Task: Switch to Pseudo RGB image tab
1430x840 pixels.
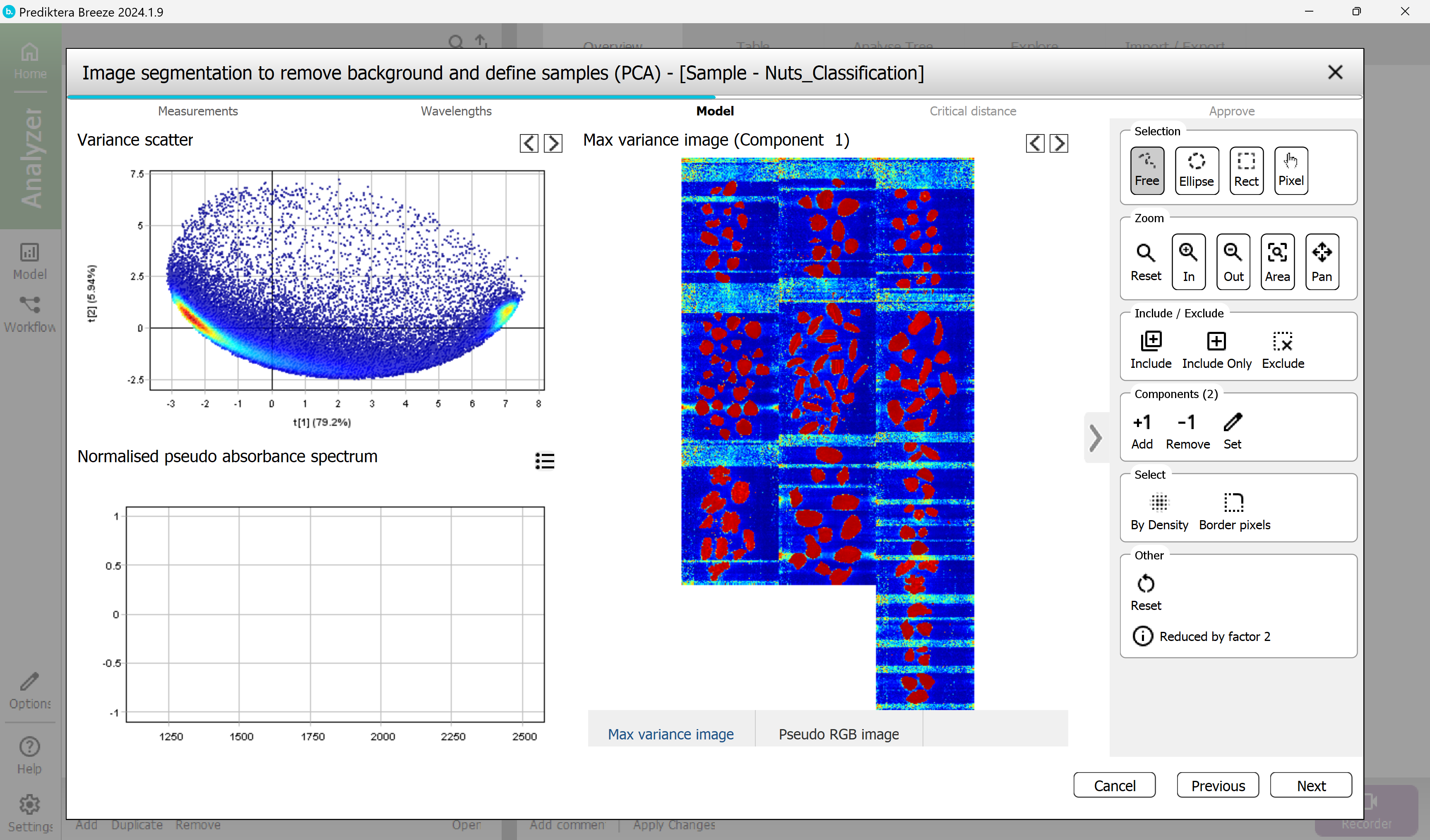Action: (x=838, y=734)
